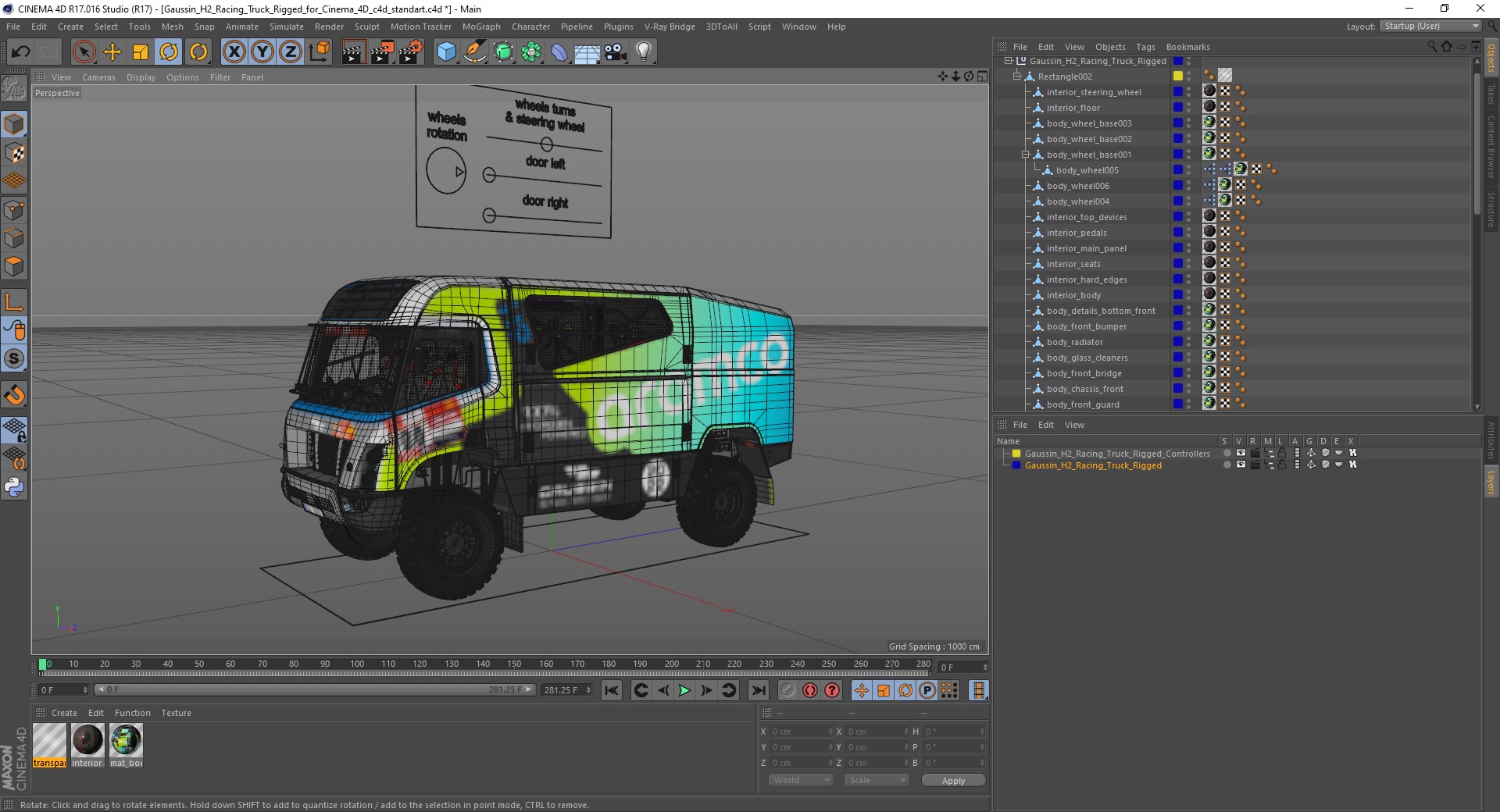Viewport: 1500px width, 812px height.
Task: Click yellow layer color swatch of Controllers
Action: (x=1016, y=454)
